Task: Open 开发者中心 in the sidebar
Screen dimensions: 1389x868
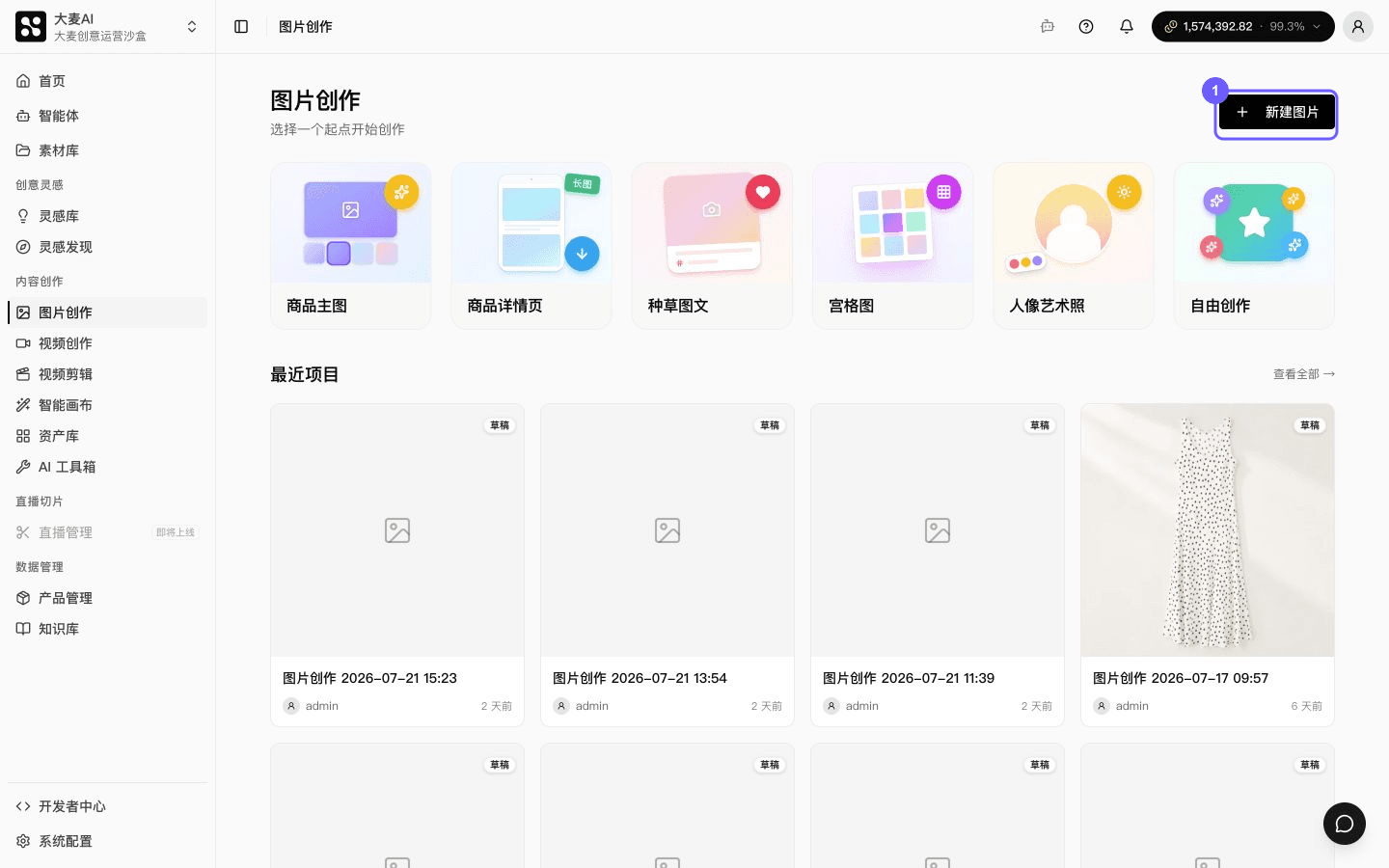Action: point(107,806)
